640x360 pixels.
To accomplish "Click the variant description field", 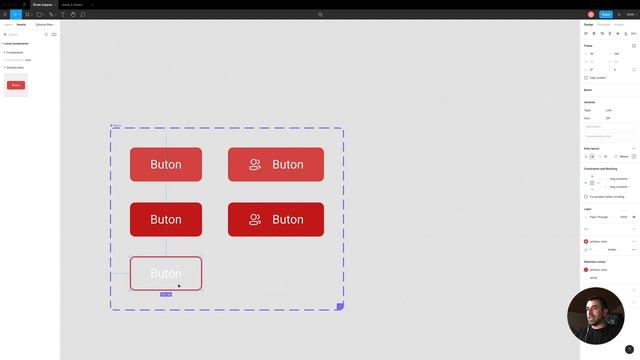I will 609,127.
